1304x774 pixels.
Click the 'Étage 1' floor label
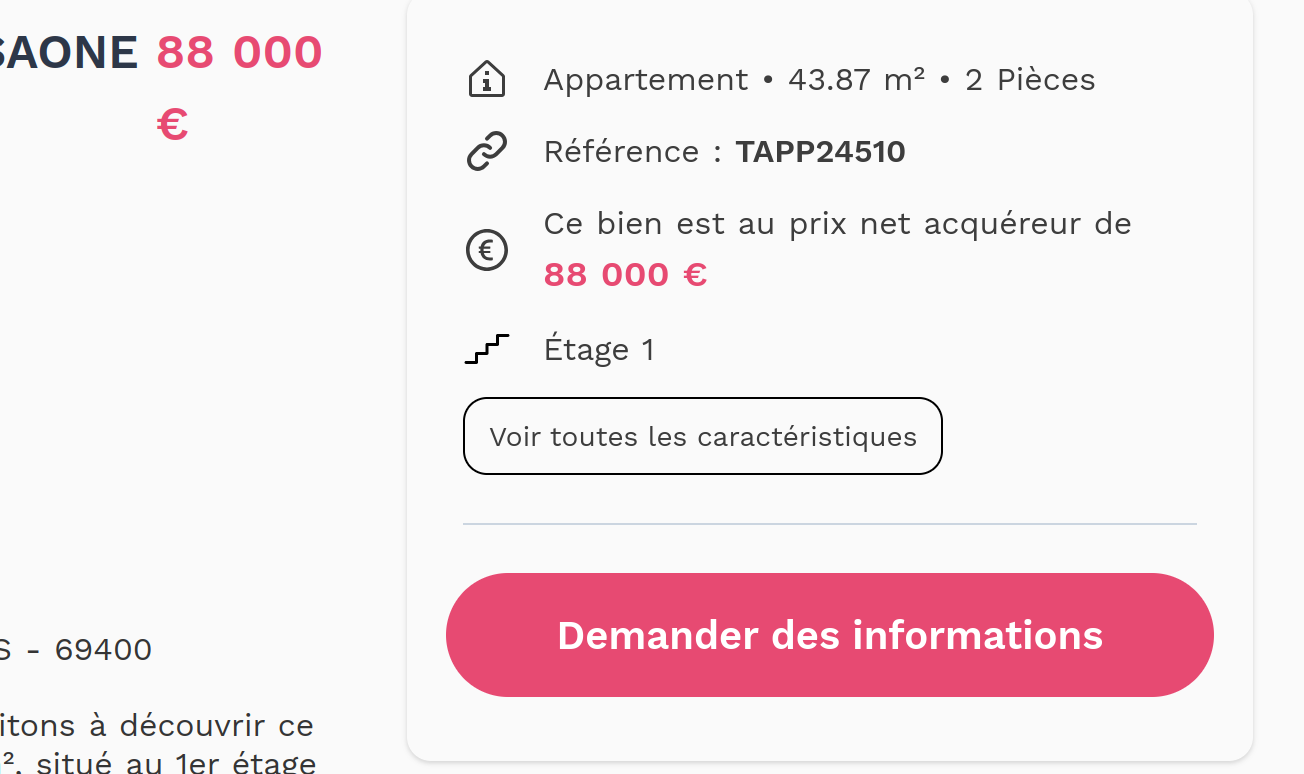[599, 350]
